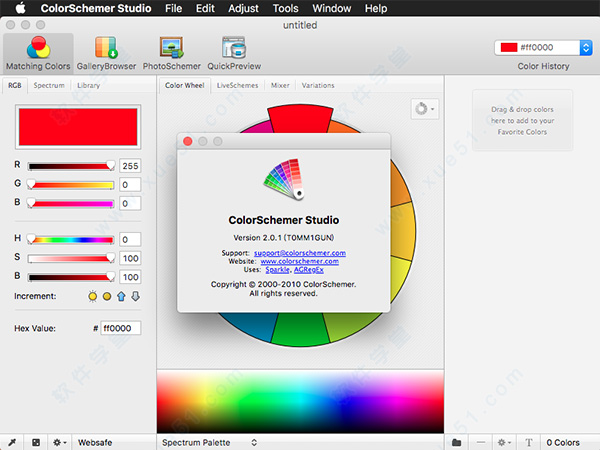Click the G value input field
Viewport: 600px width, 450px height.
pos(130,185)
